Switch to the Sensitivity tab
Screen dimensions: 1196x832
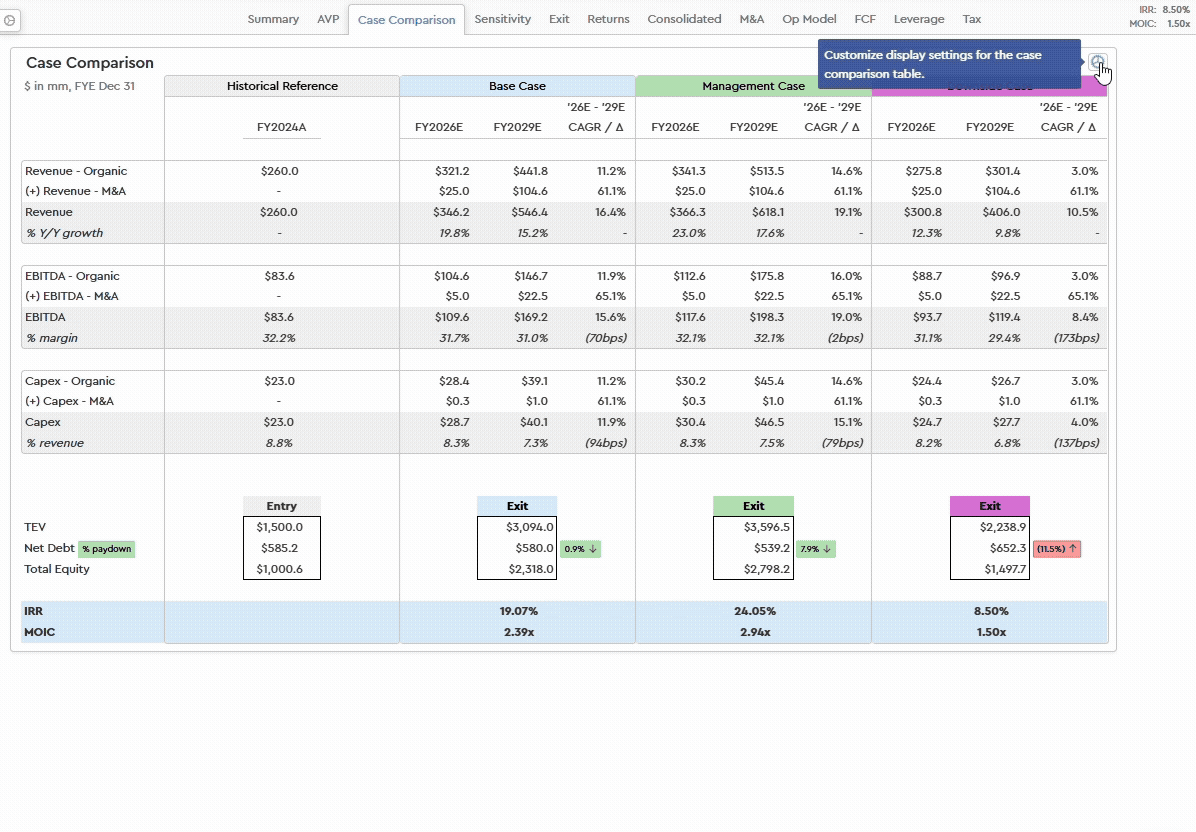(502, 19)
